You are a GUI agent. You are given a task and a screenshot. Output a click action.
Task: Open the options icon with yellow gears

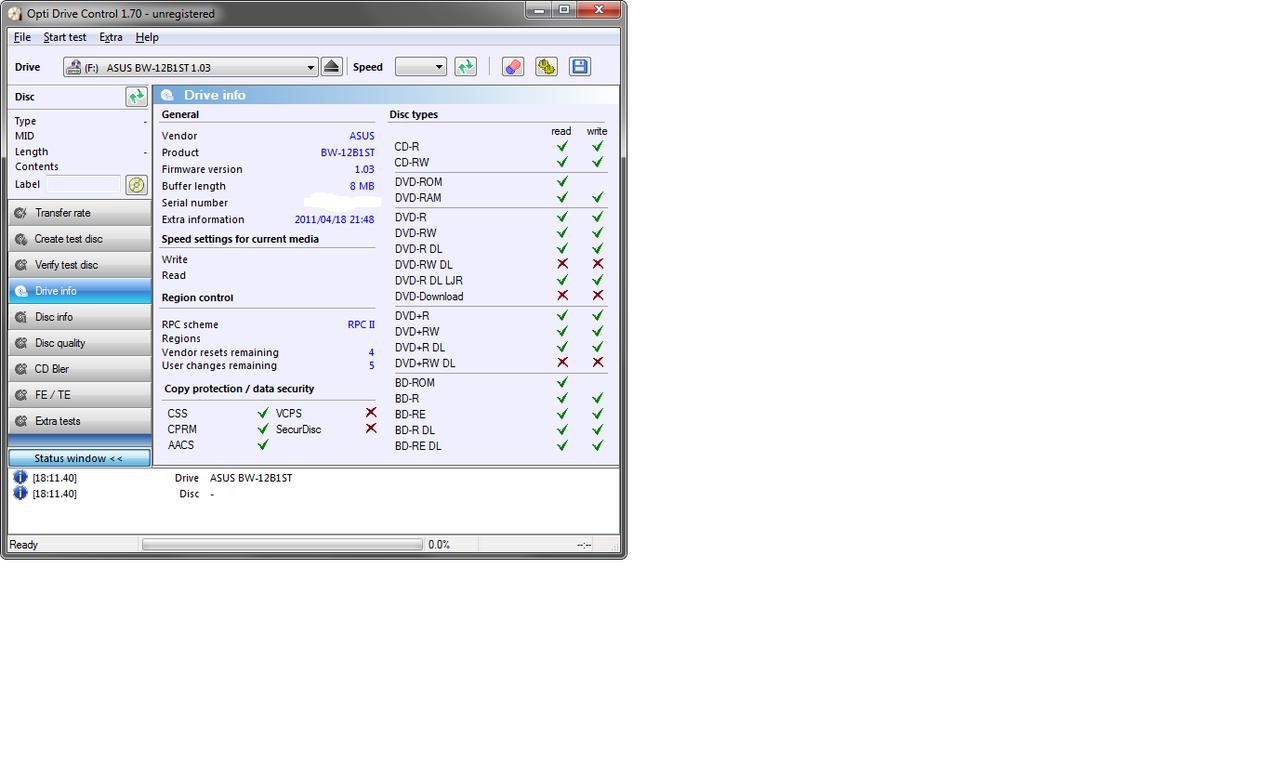tap(546, 67)
